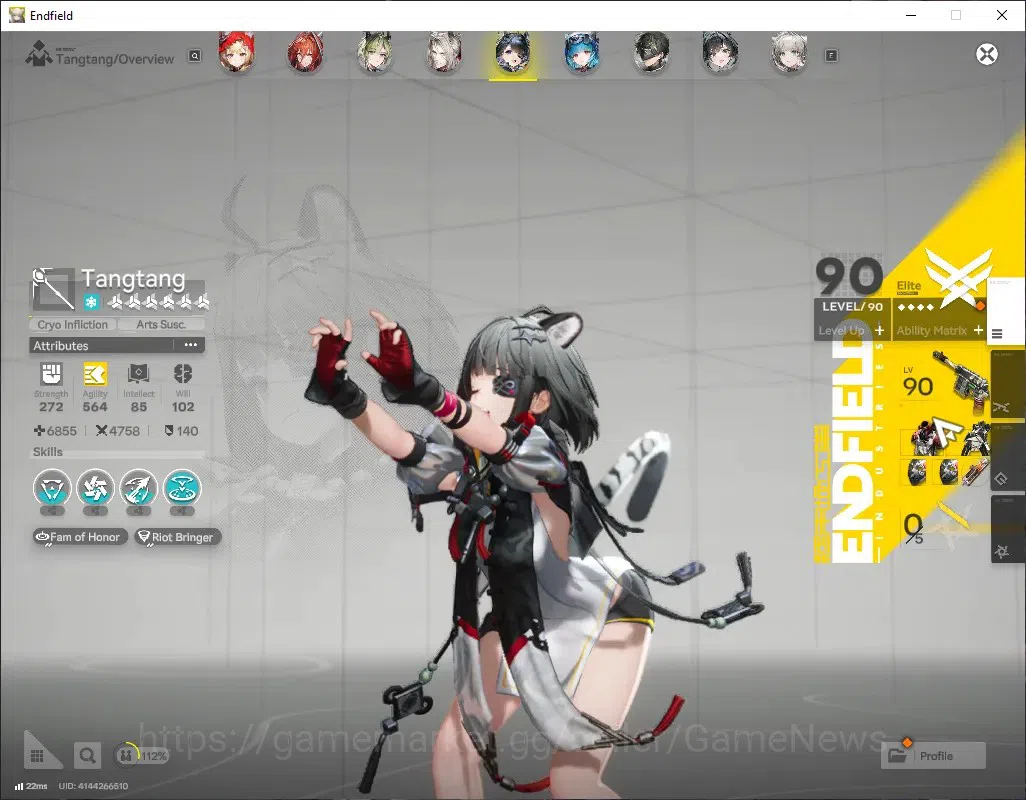This screenshot has height=800, width=1026.
Task: Click the yellow Agility attribute icon
Action: 95,374
